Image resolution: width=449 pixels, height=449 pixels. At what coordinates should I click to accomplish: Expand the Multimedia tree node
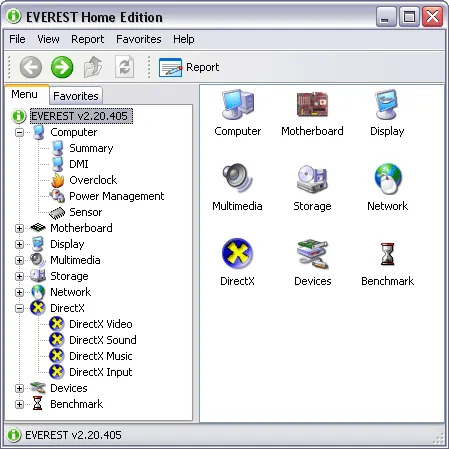pyautogui.click(x=19, y=260)
